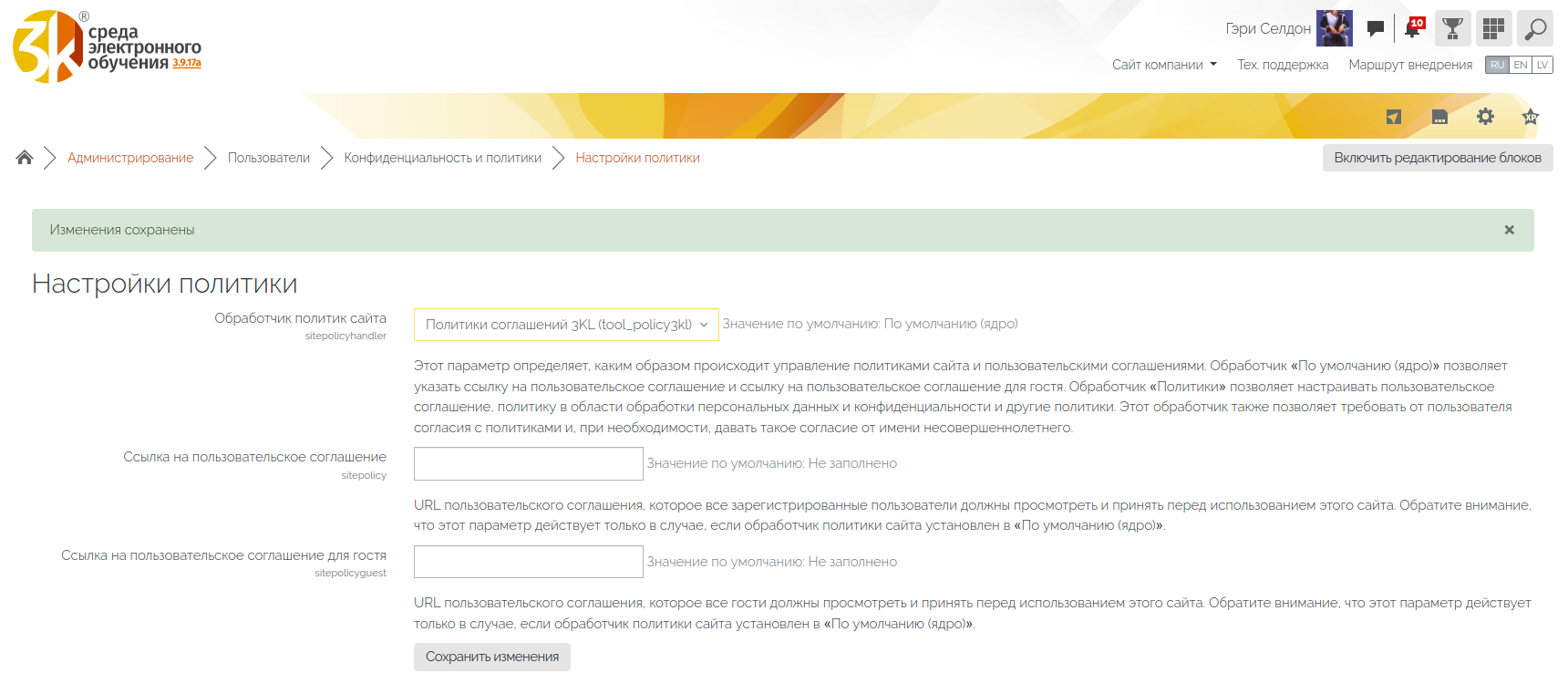Switch language to EN
The image size is (1568, 694).
coord(1521,65)
